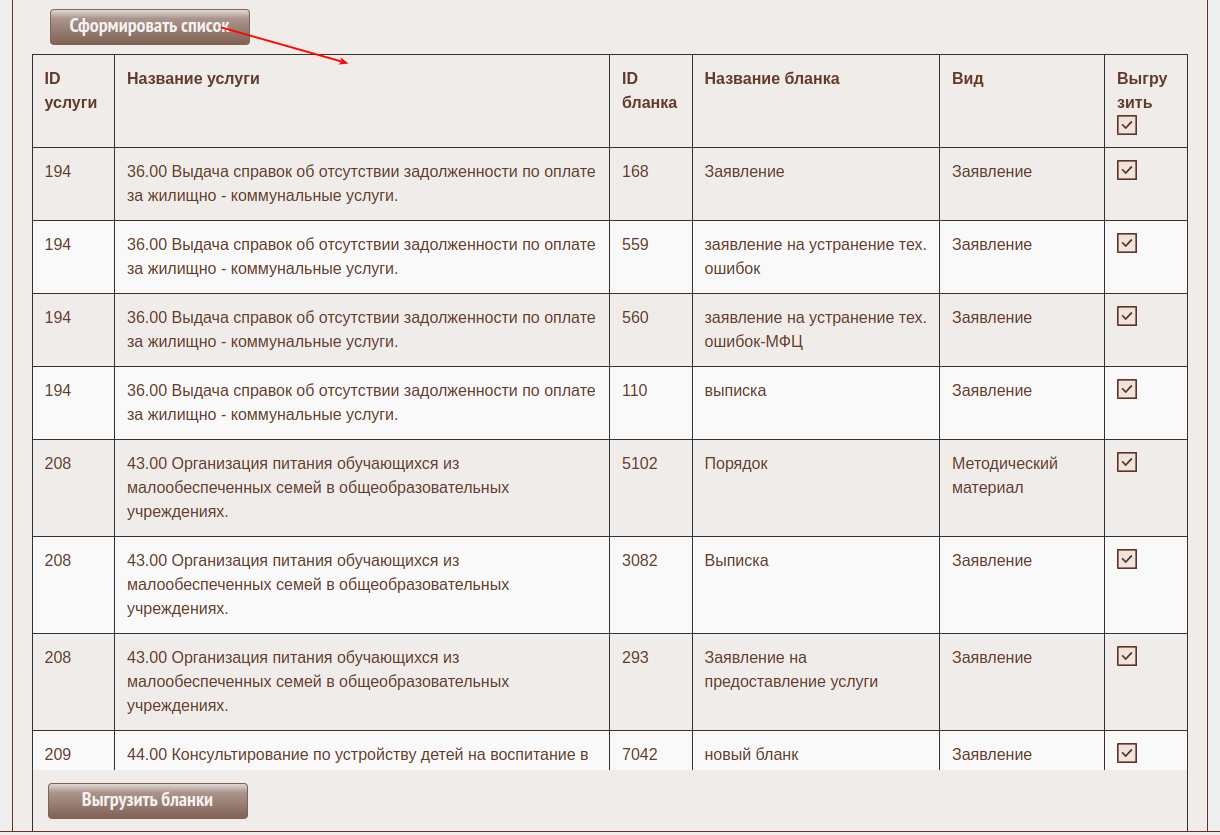The width and height of the screenshot is (1220, 835).
Task: Click the service name in the 7042 row
Action: [357, 755]
